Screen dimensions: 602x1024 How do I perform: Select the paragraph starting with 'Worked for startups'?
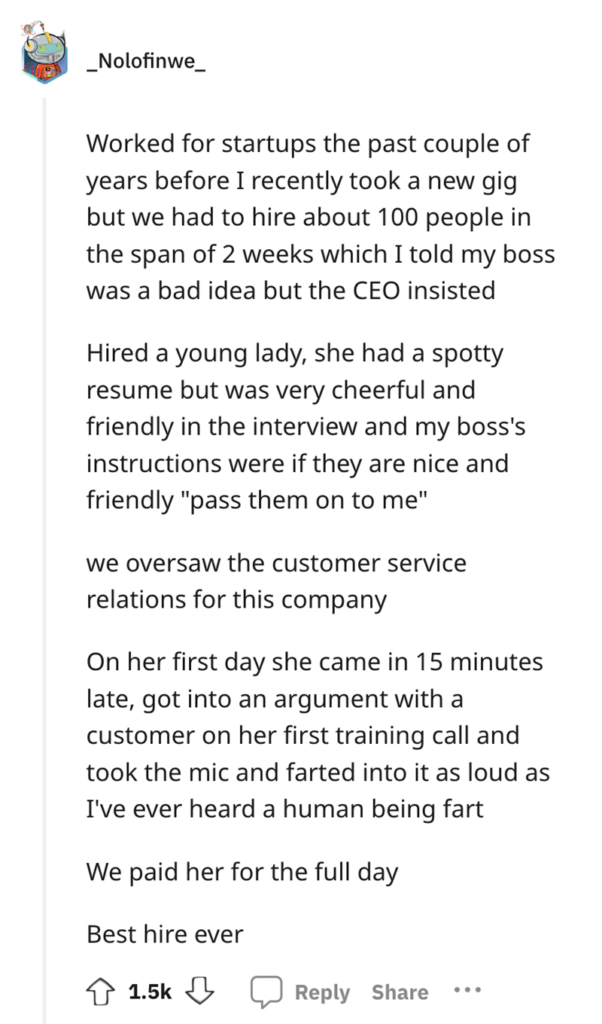300,217
